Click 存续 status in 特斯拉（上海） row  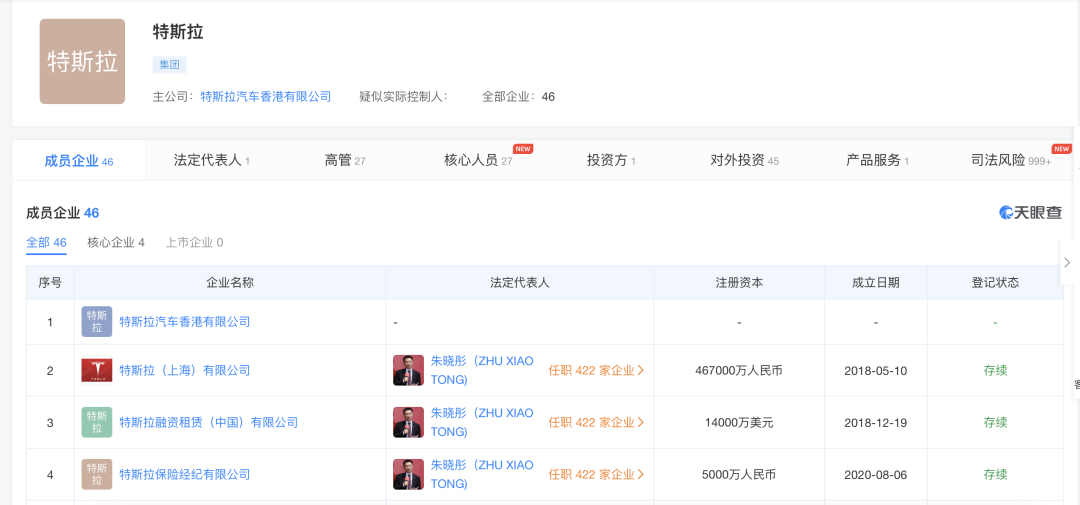[x=995, y=371]
